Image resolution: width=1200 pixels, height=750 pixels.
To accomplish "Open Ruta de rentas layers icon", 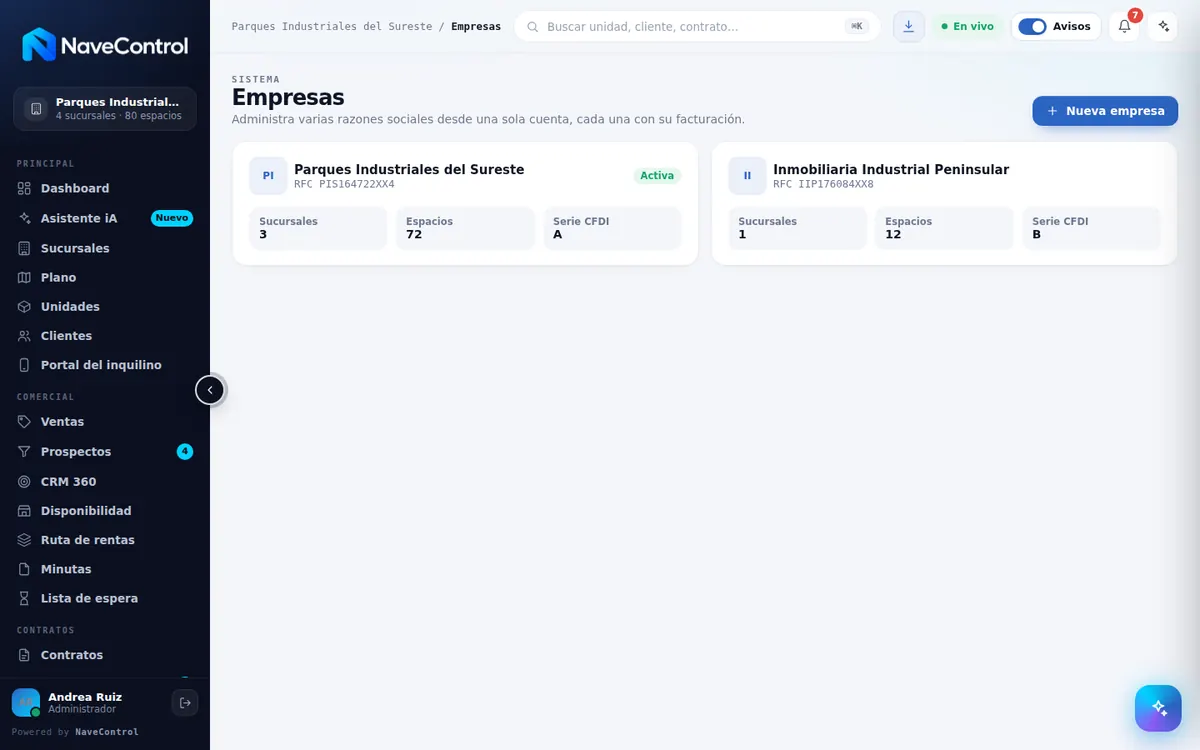I will (x=25, y=540).
